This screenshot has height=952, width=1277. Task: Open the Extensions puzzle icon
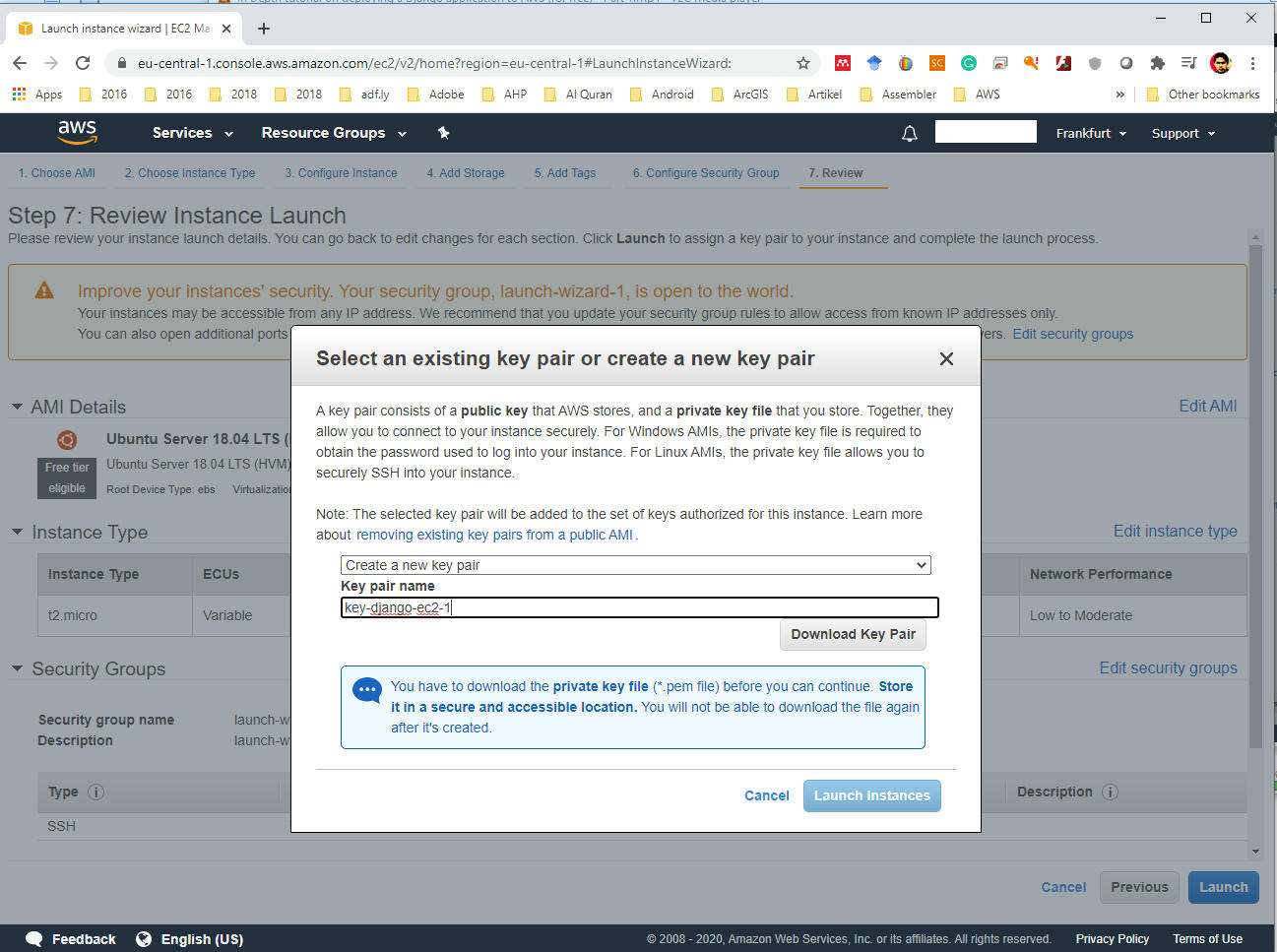click(x=1158, y=63)
